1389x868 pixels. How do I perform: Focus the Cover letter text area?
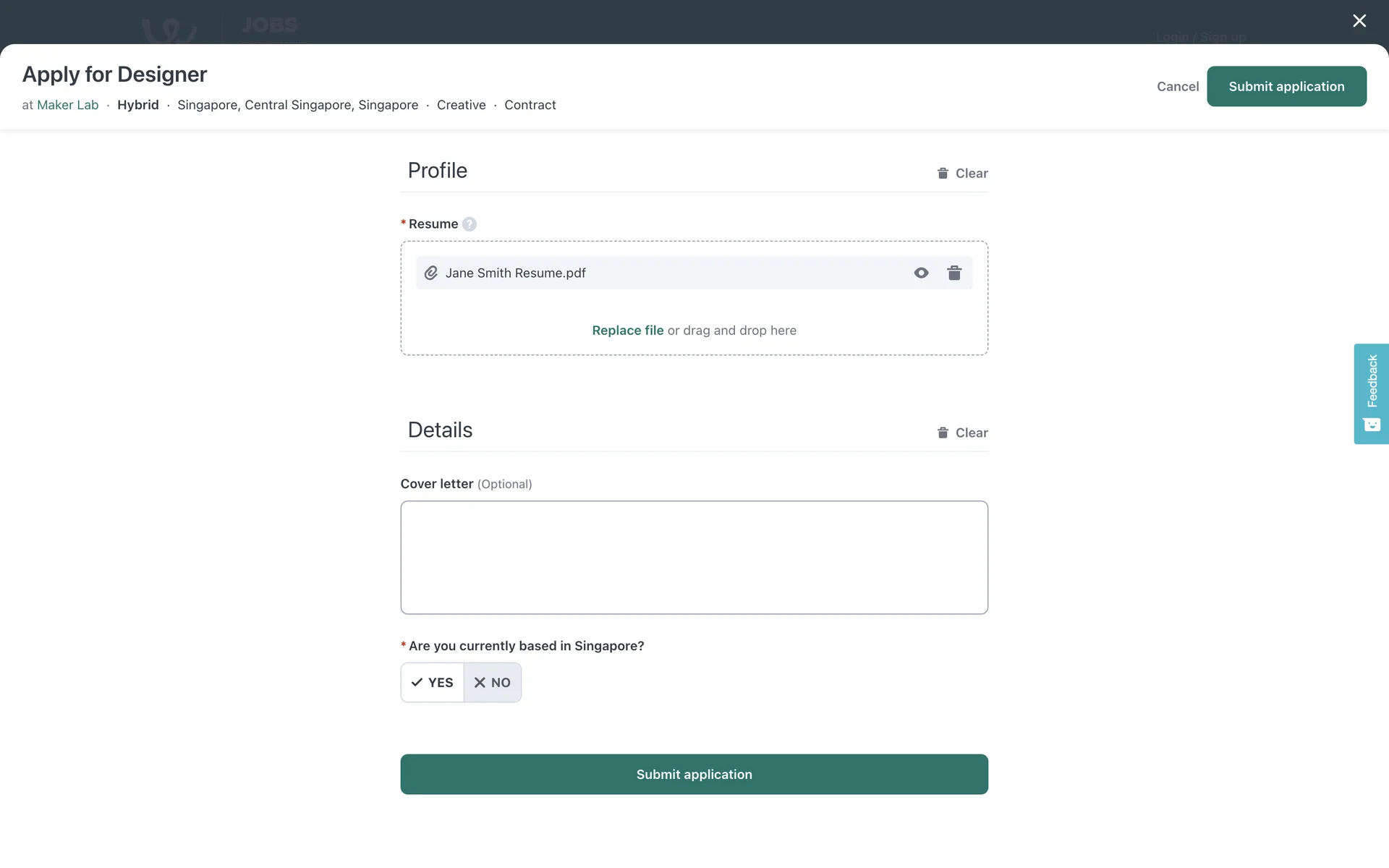click(x=694, y=557)
